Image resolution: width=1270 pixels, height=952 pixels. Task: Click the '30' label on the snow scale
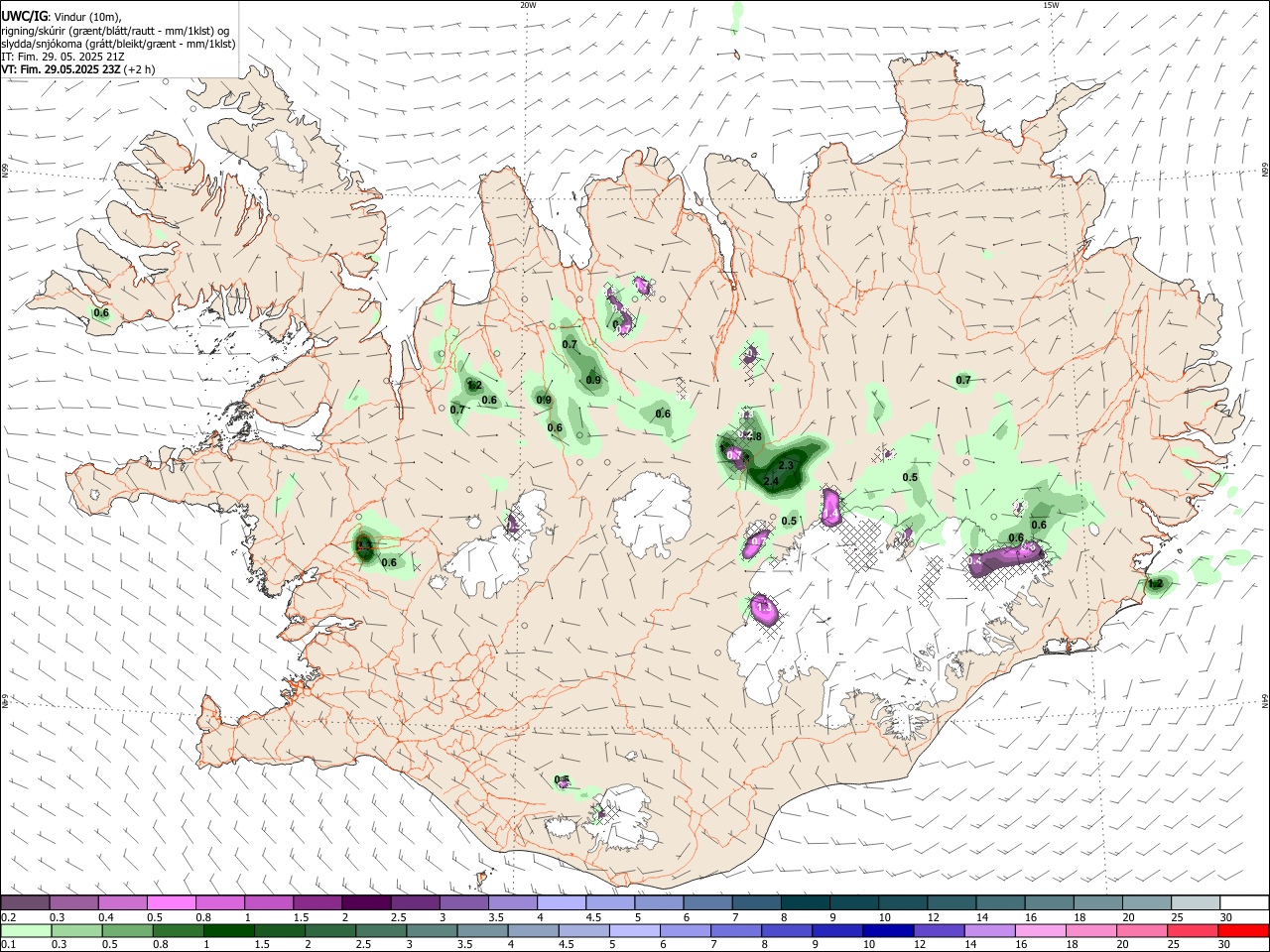(1226, 917)
